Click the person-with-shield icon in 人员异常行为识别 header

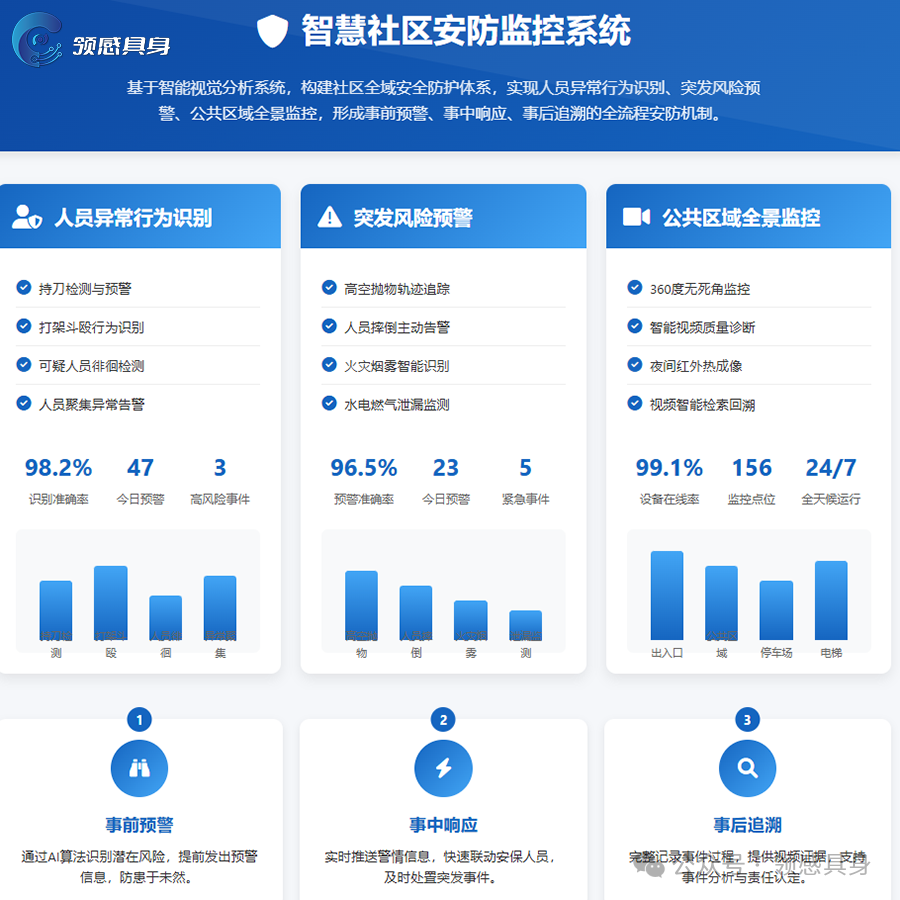pos(27,217)
